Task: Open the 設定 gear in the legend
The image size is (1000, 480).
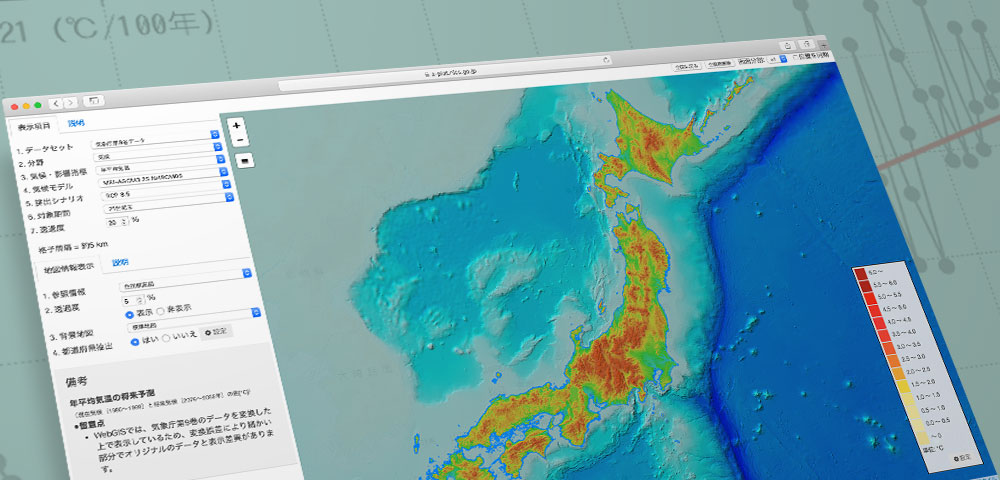Action: pos(961,457)
